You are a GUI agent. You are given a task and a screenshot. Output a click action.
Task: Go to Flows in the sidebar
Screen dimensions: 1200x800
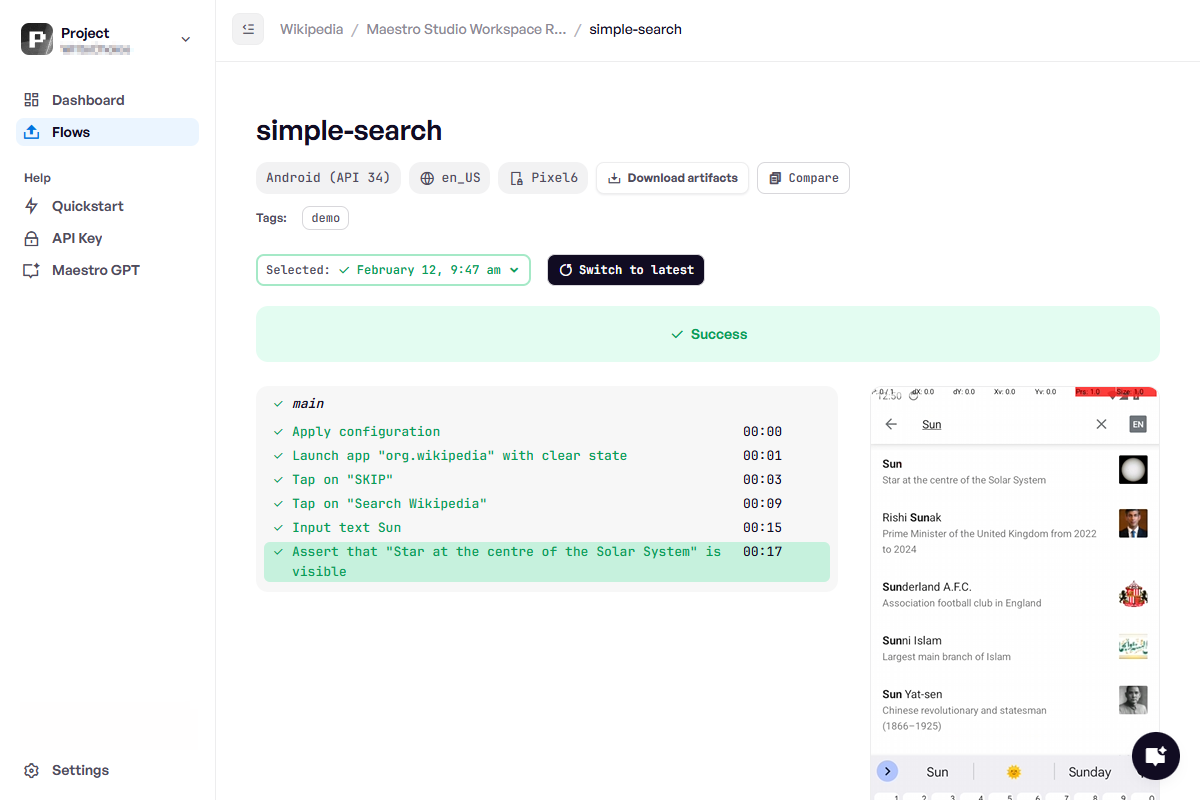pyautogui.click(x=71, y=132)
